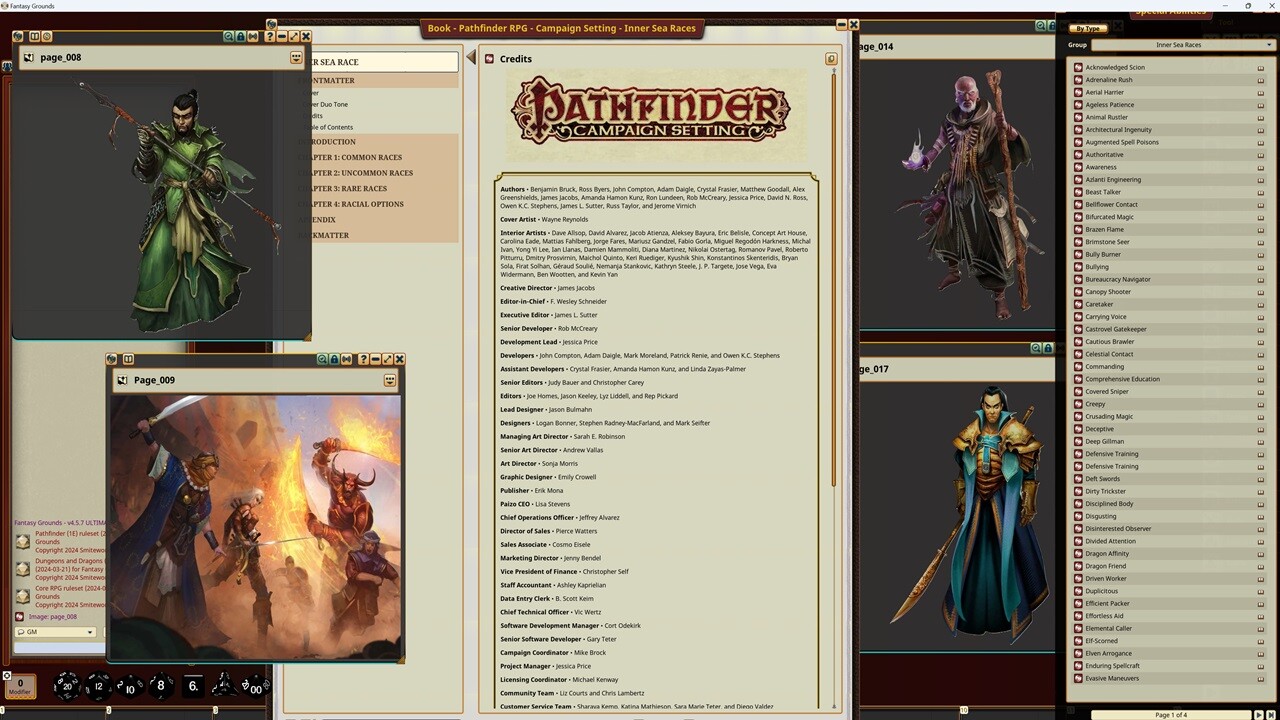
Task: Toggle the padlock lock on page_009 window
Action: coord(334,359)
